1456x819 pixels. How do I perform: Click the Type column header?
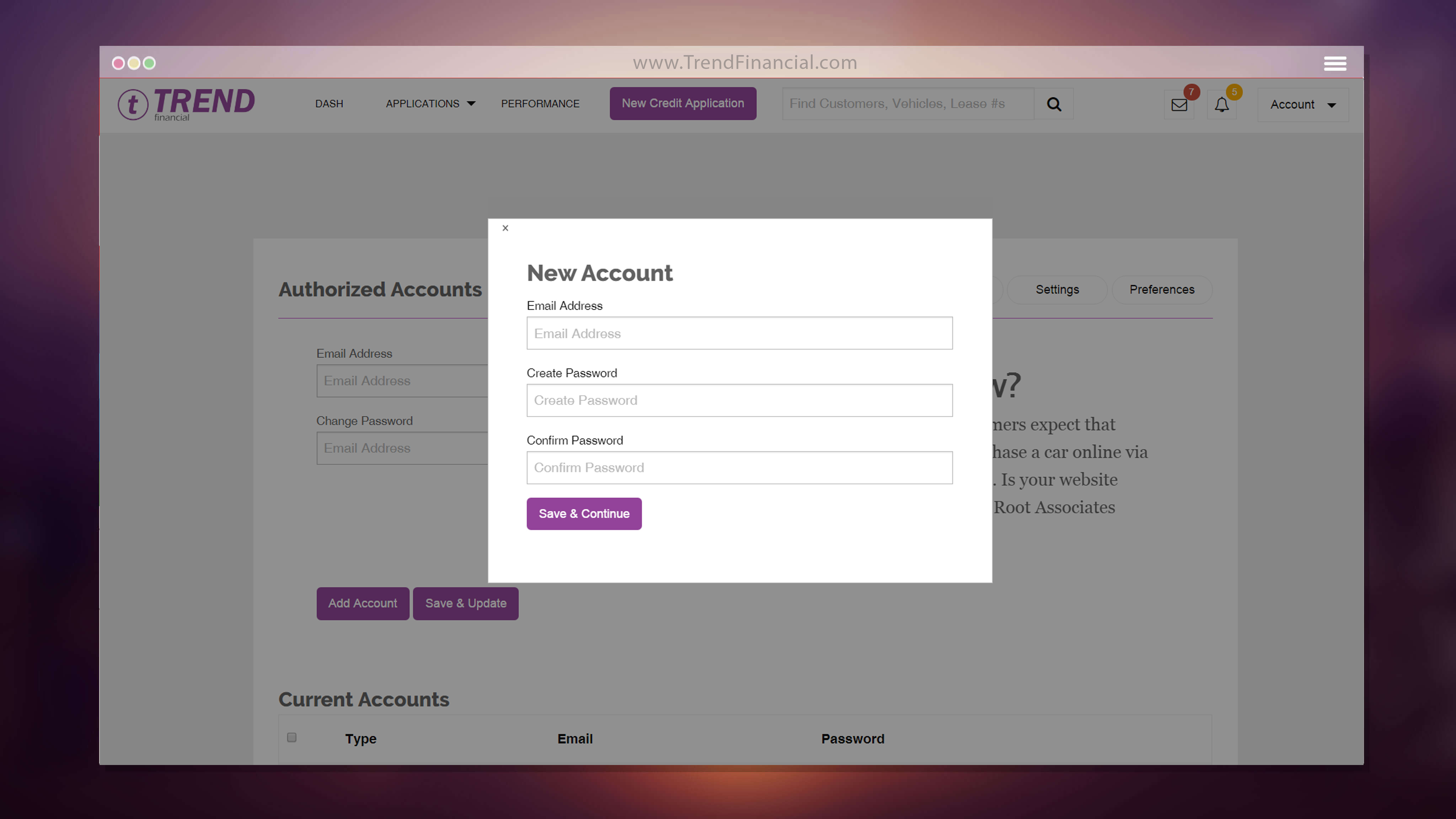(360, 739)
